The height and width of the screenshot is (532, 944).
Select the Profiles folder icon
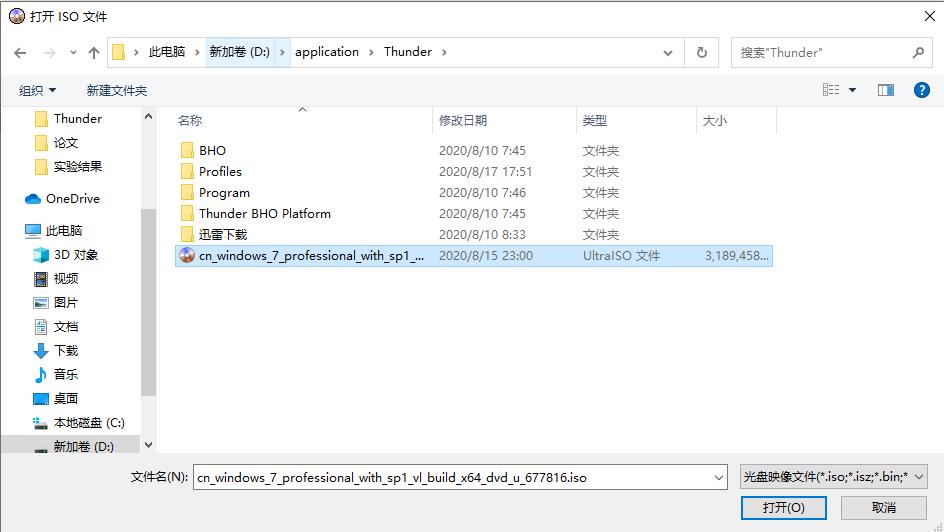click(x=187, y=171)
